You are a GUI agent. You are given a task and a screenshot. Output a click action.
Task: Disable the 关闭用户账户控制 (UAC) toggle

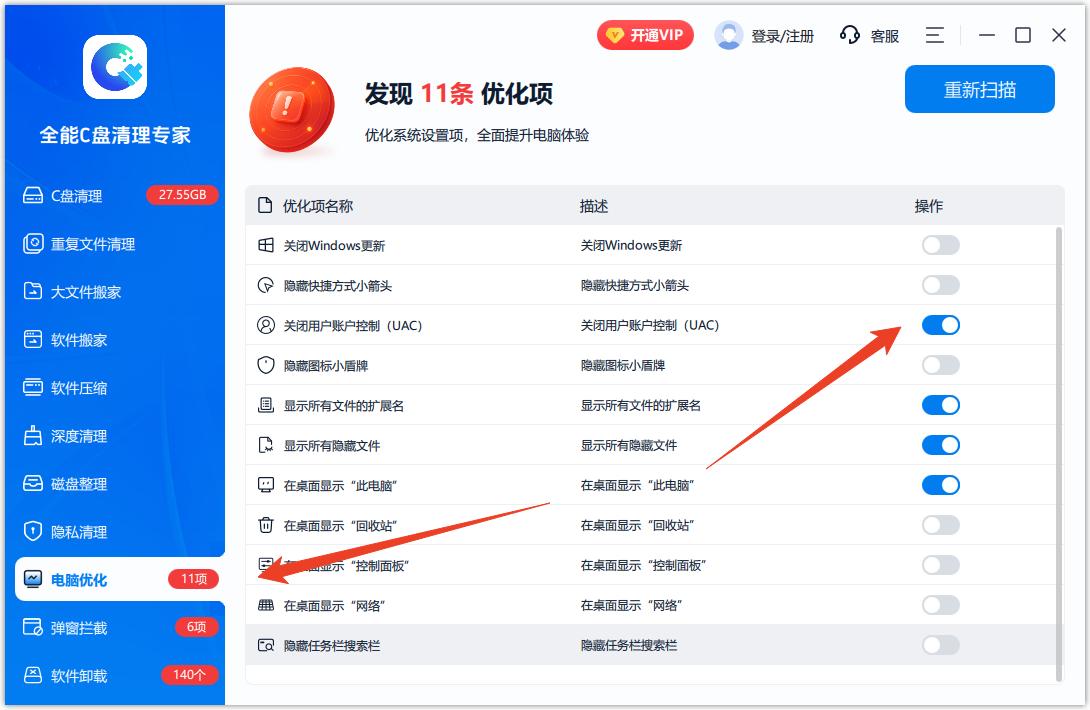point(940,324)
